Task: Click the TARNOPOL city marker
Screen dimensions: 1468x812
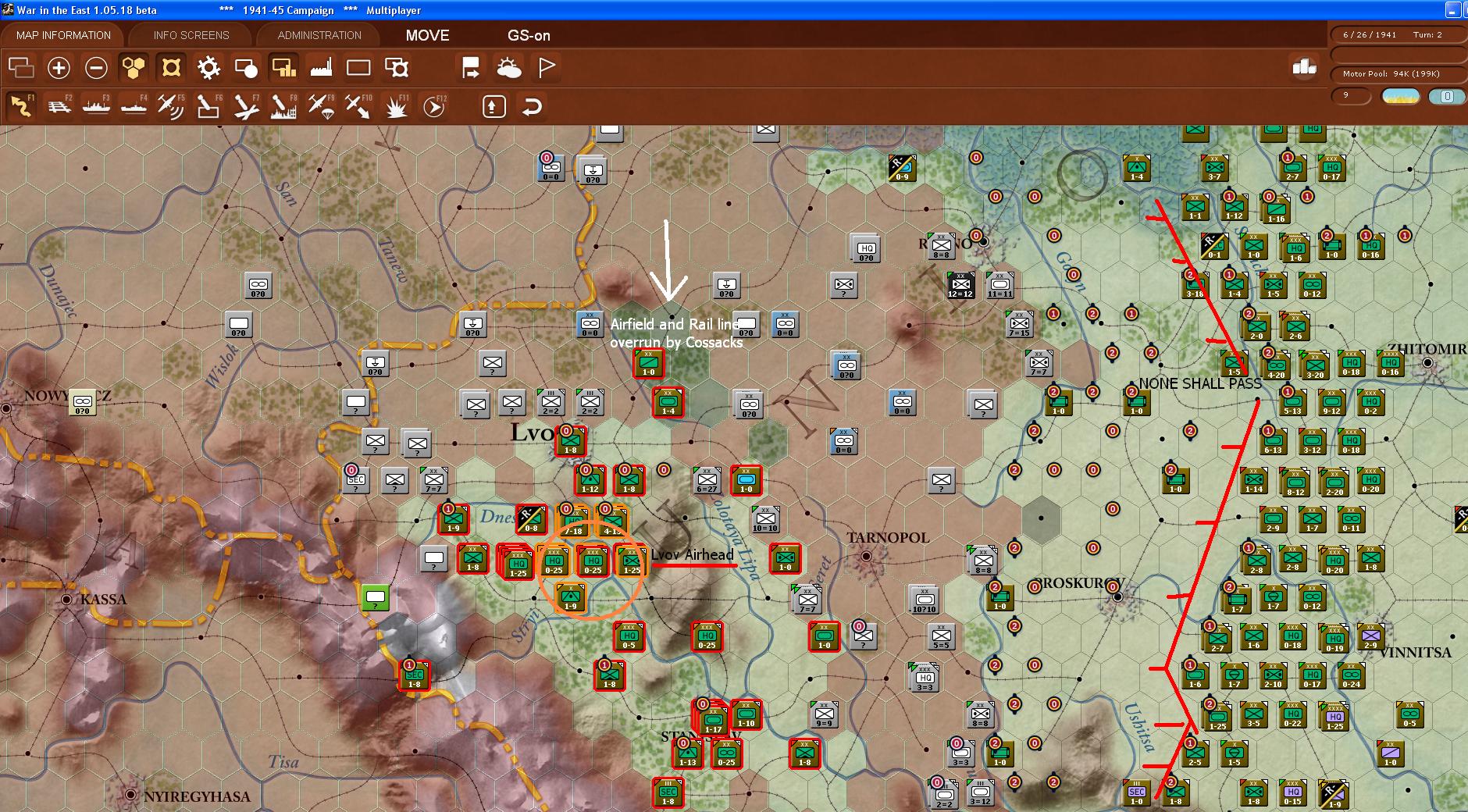Action: coord(866,556)
